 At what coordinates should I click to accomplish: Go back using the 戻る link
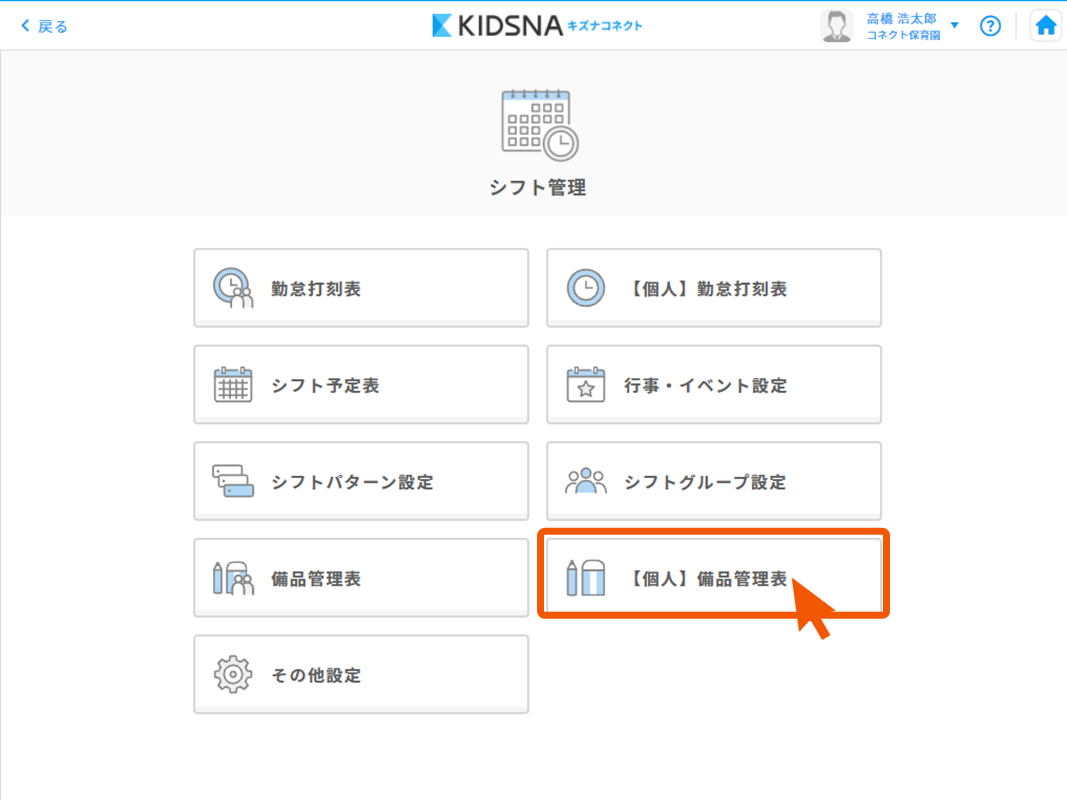(45, 26)
